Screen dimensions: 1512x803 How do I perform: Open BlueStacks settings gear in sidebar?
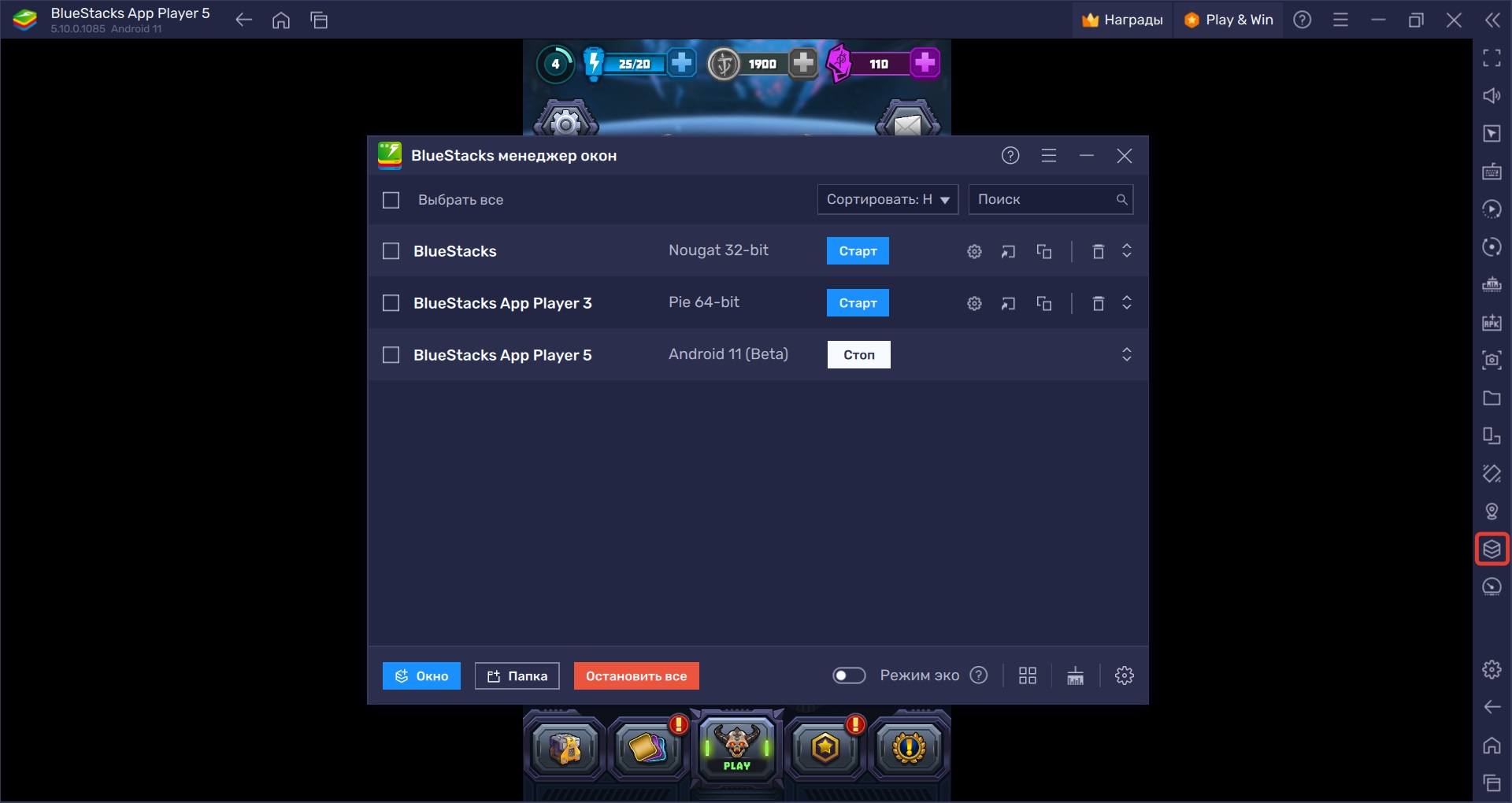click(1492, 669)
